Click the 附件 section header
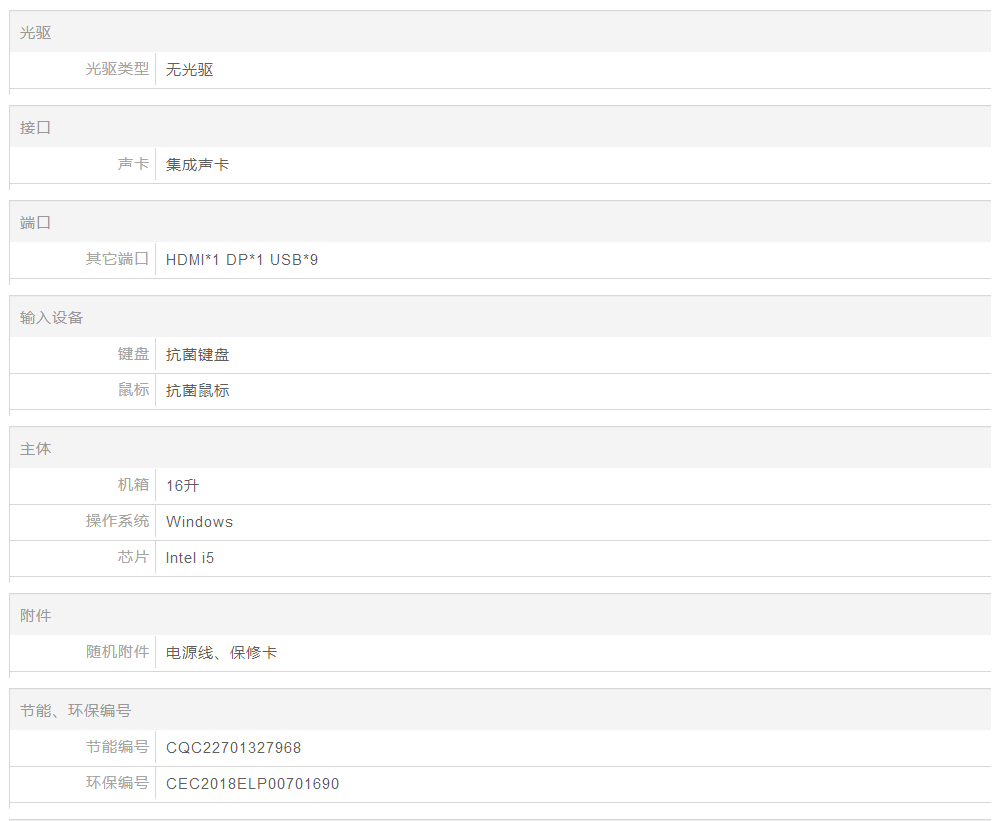 [36, 616]
